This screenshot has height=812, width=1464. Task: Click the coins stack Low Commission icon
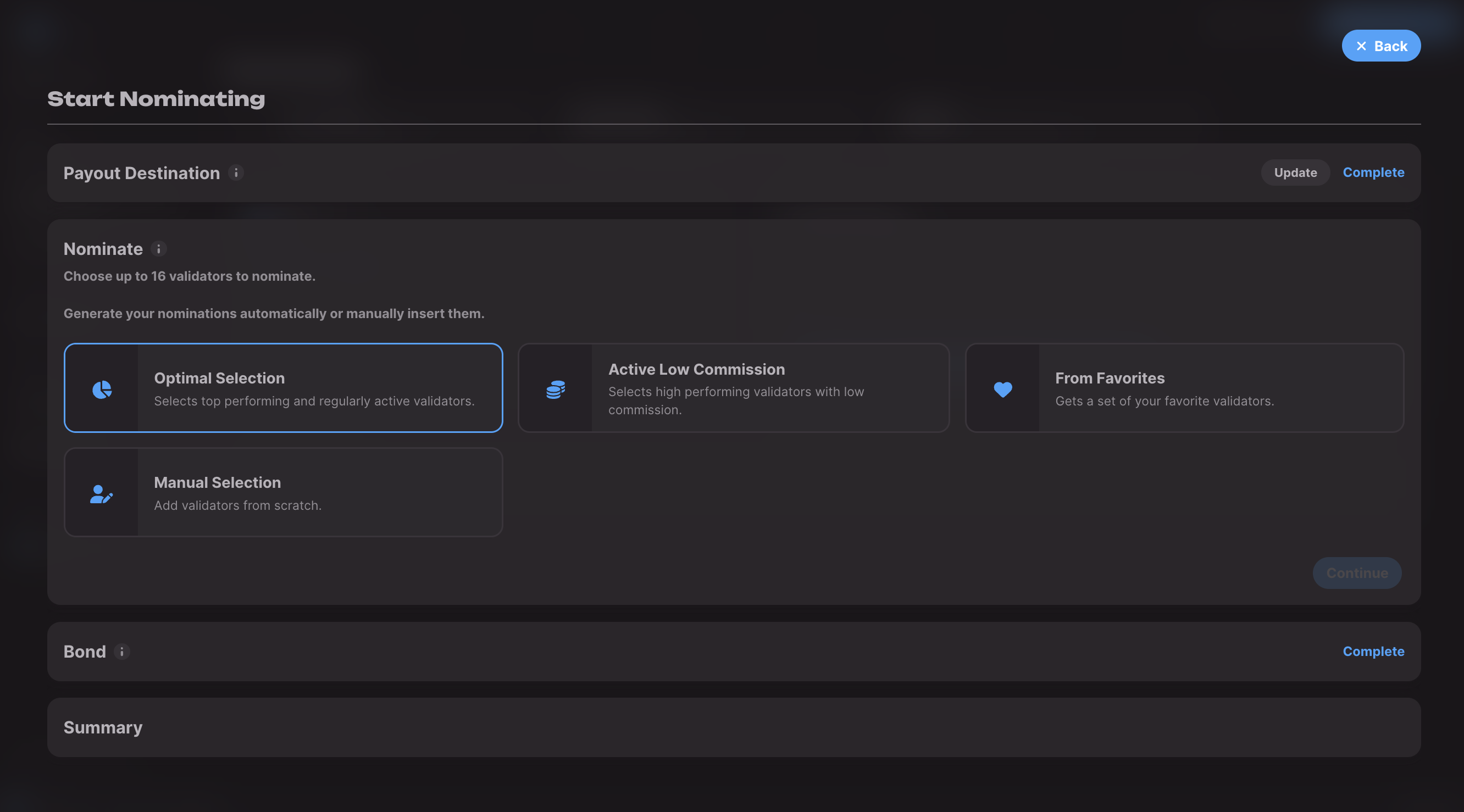tap(555, 389)
